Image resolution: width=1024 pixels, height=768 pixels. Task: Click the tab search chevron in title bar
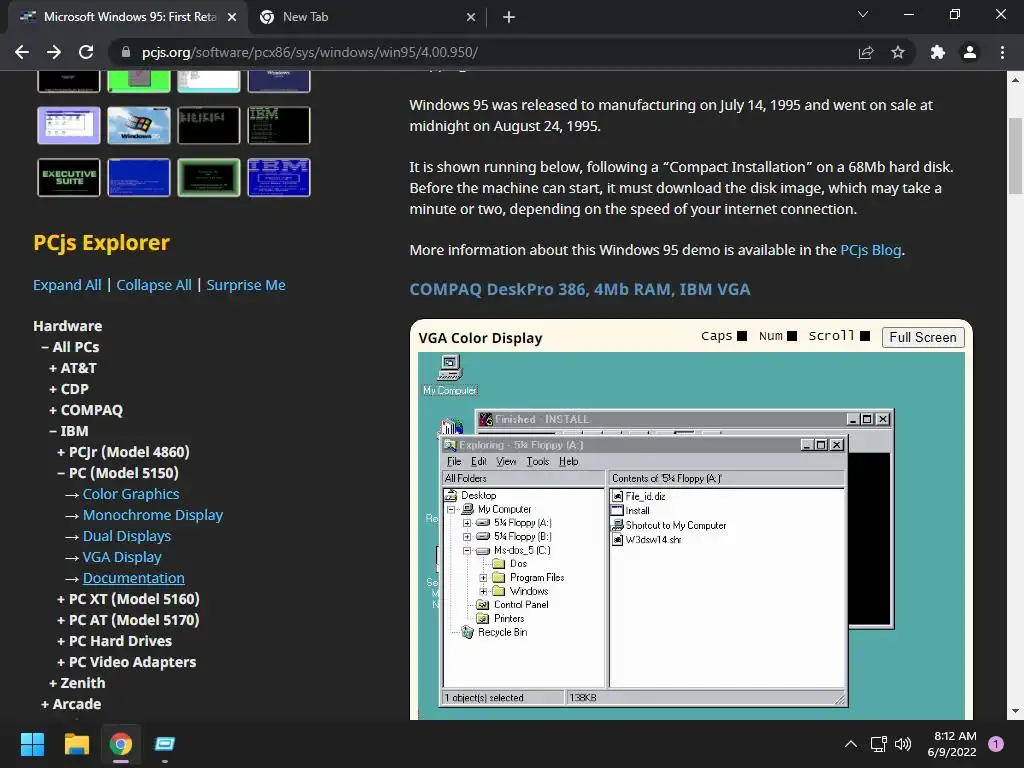[863, 14]
